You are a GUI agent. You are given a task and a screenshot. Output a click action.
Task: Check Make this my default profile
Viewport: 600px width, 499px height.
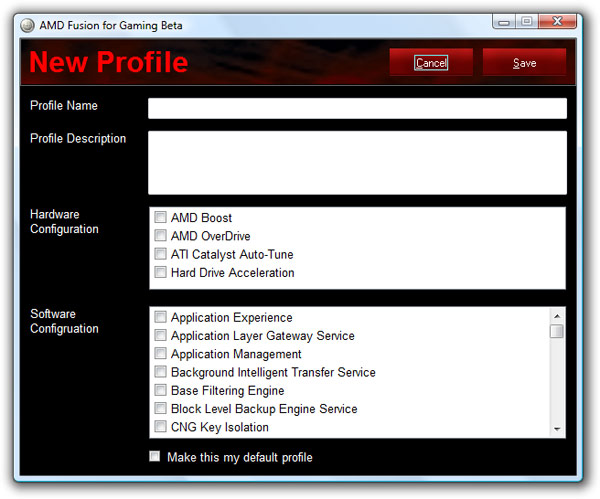pyautogui.click(x=155, y=456)
